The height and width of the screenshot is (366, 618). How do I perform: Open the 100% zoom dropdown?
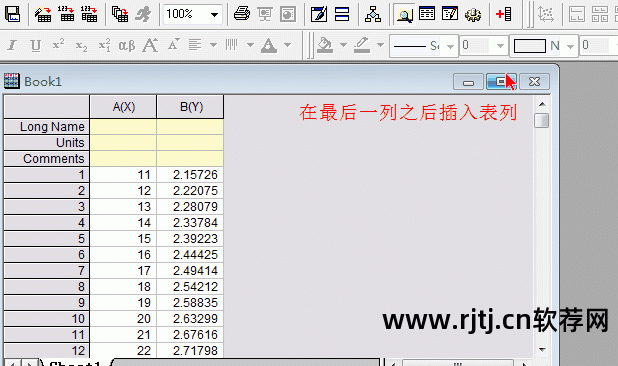click(x=214, y=15)
